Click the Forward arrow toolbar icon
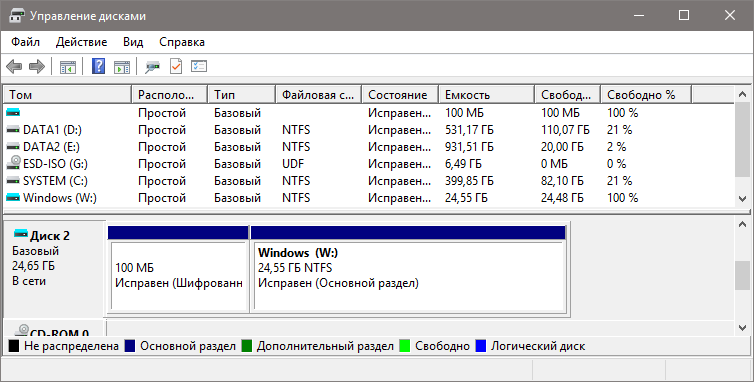Screen dimensions: 754x382 pyautogui.click(x=37, y=66)
